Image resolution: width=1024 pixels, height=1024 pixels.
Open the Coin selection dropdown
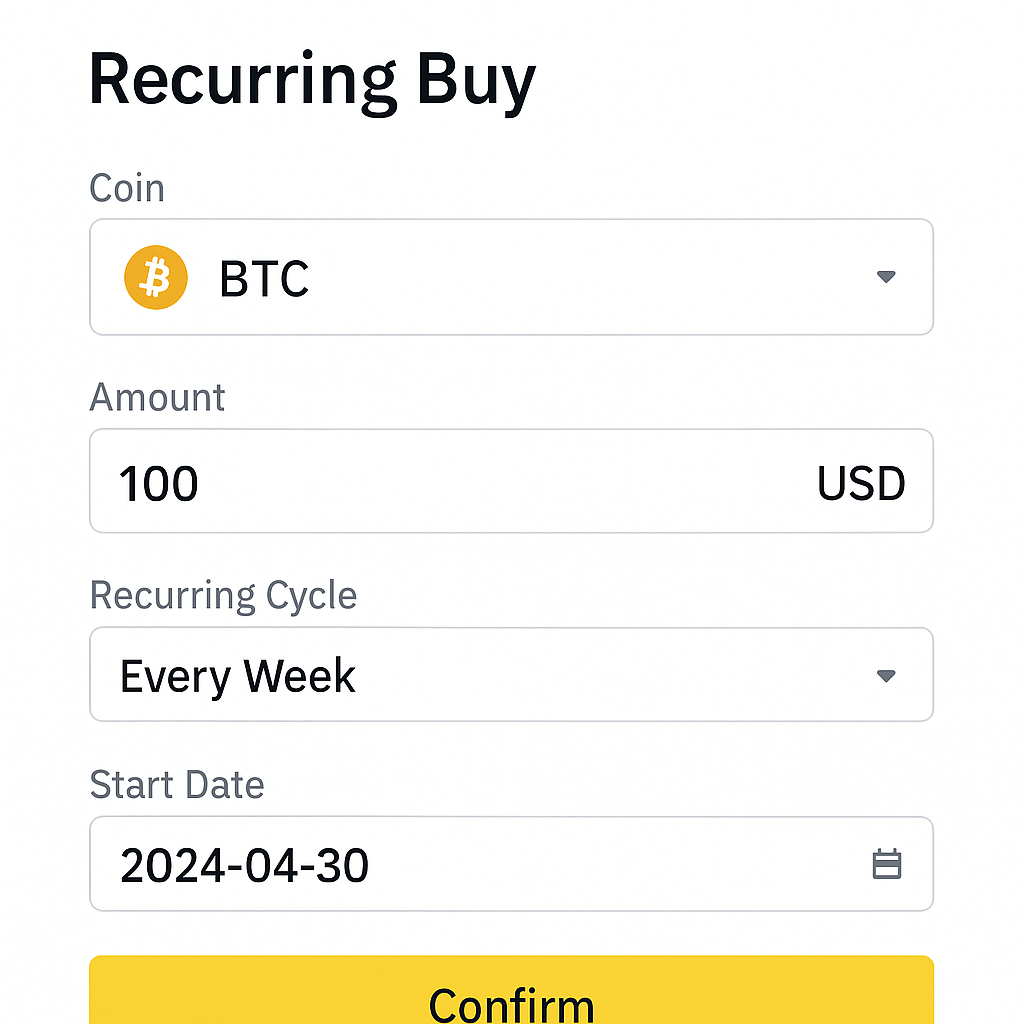point(886,277)
